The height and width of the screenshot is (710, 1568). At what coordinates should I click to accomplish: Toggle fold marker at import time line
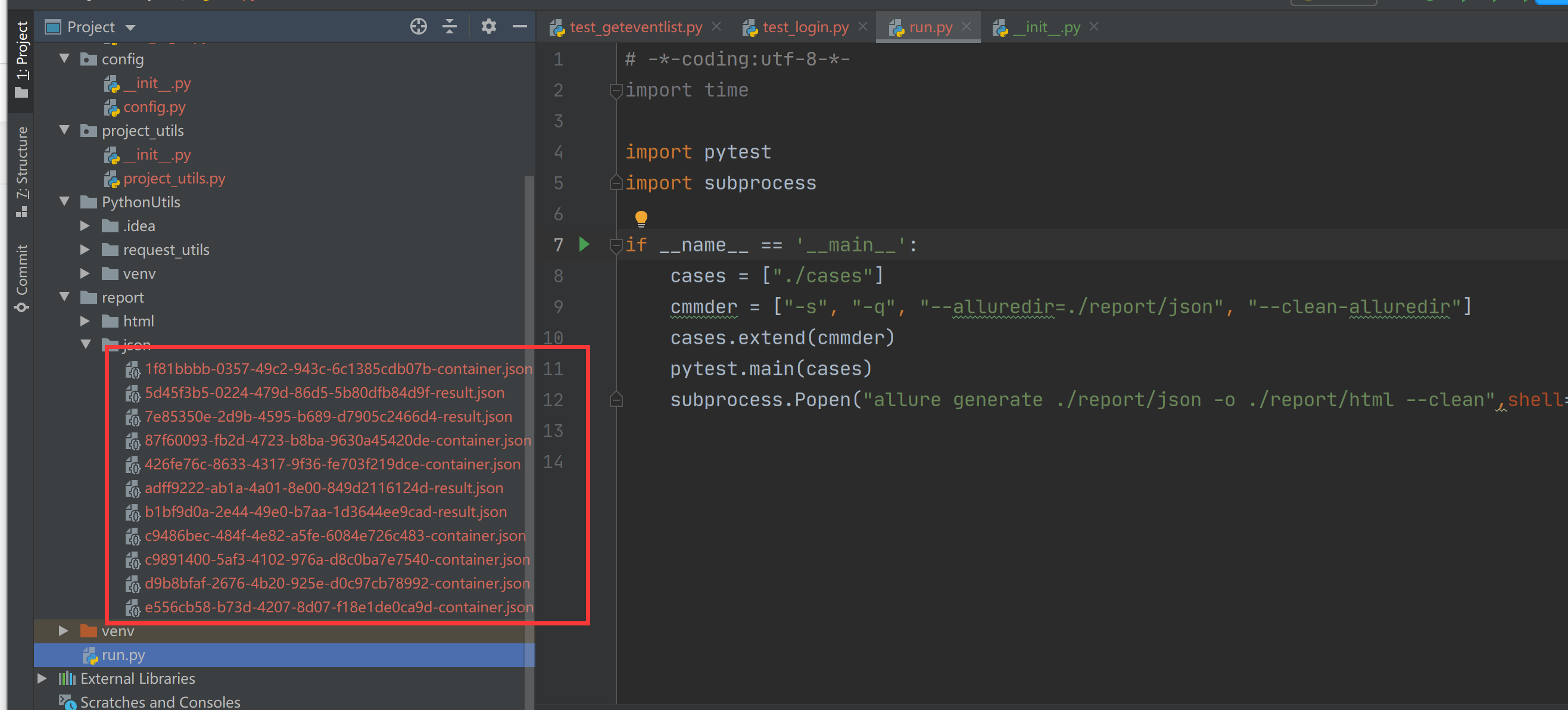(615, 91)
